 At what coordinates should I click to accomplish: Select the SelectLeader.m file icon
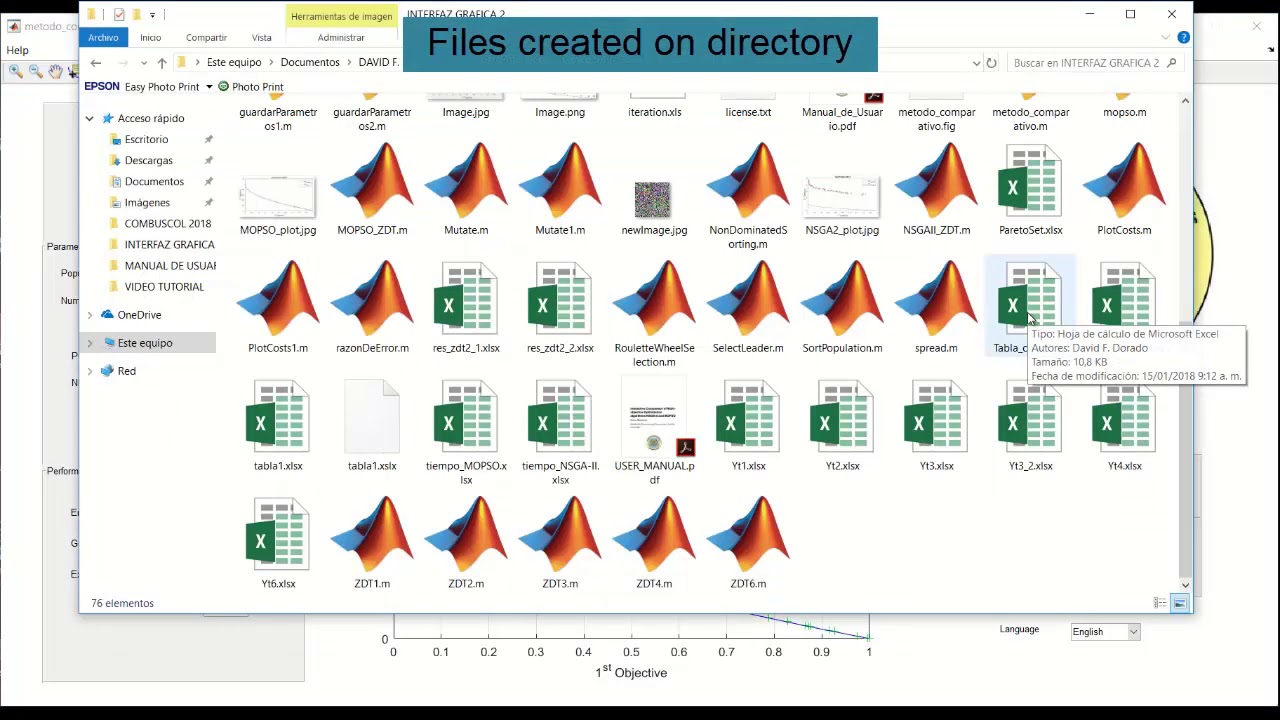[x=748, y=298]
